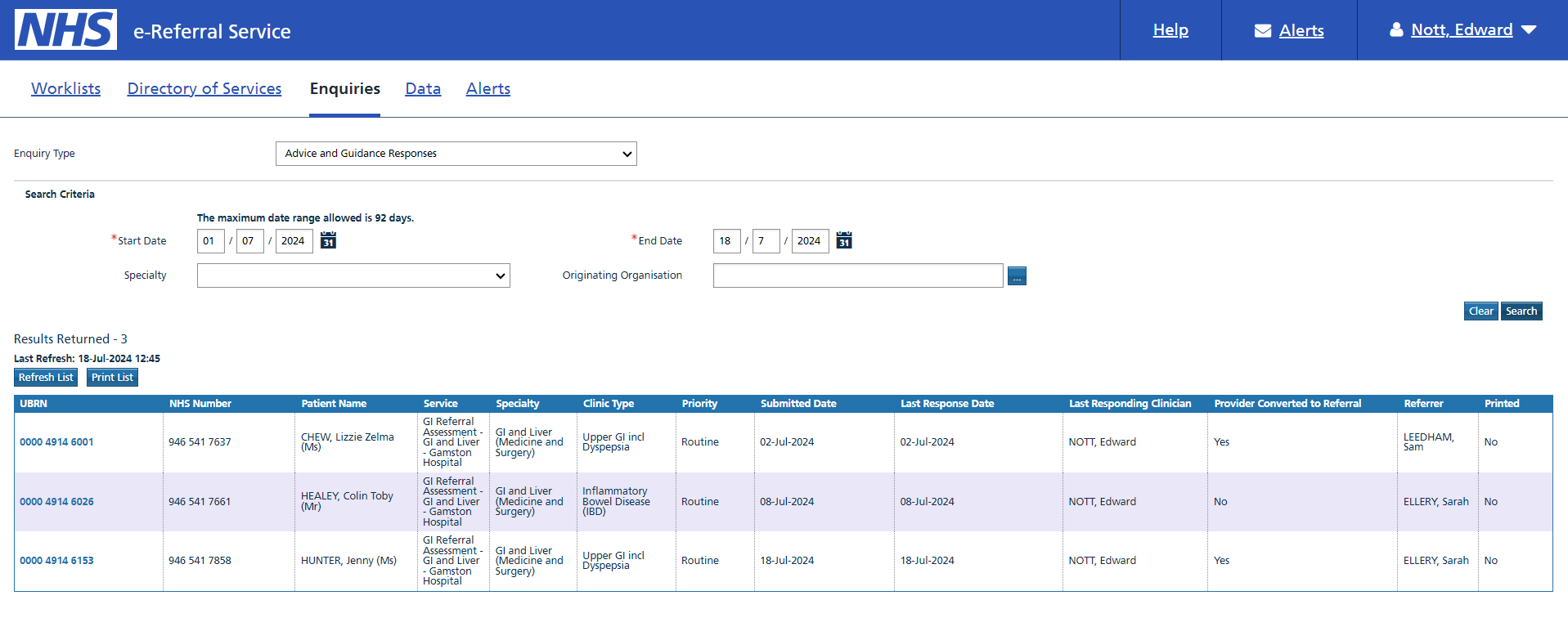Click the End Date year field
Image resolution: width=1568 pixels, height=618 pixels.
click(811, 241)
